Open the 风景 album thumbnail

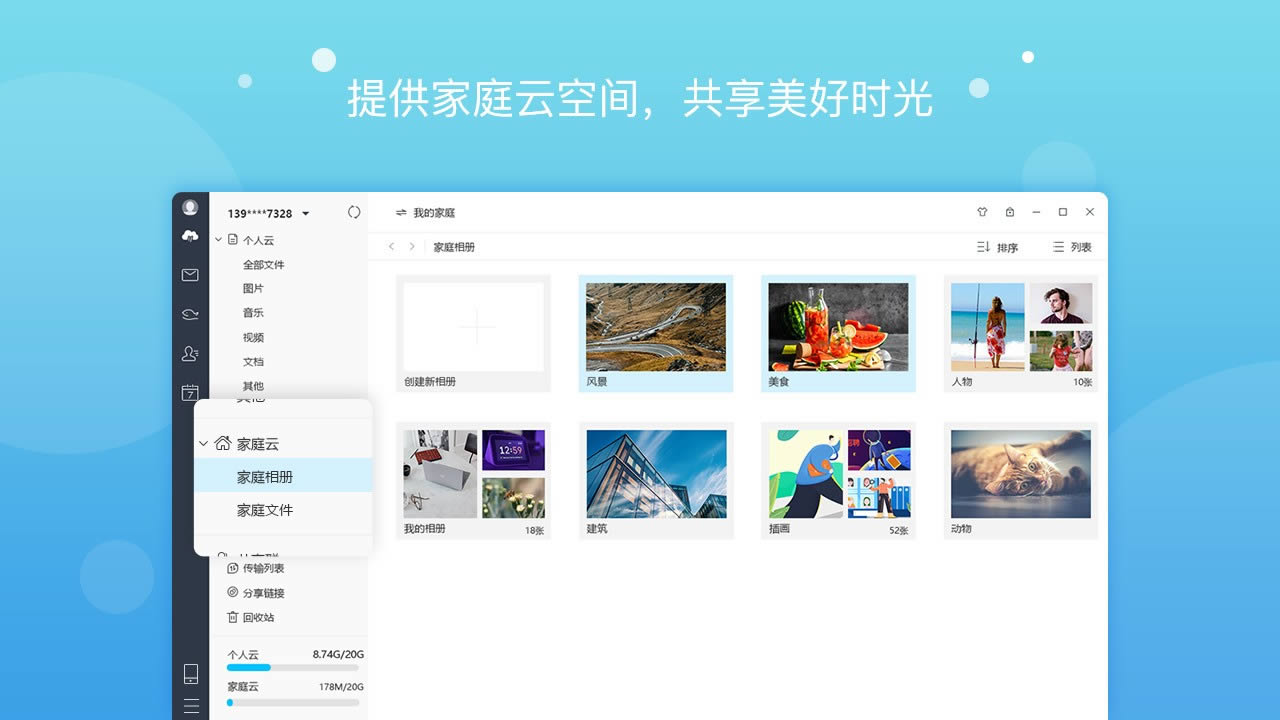point(656,327)
